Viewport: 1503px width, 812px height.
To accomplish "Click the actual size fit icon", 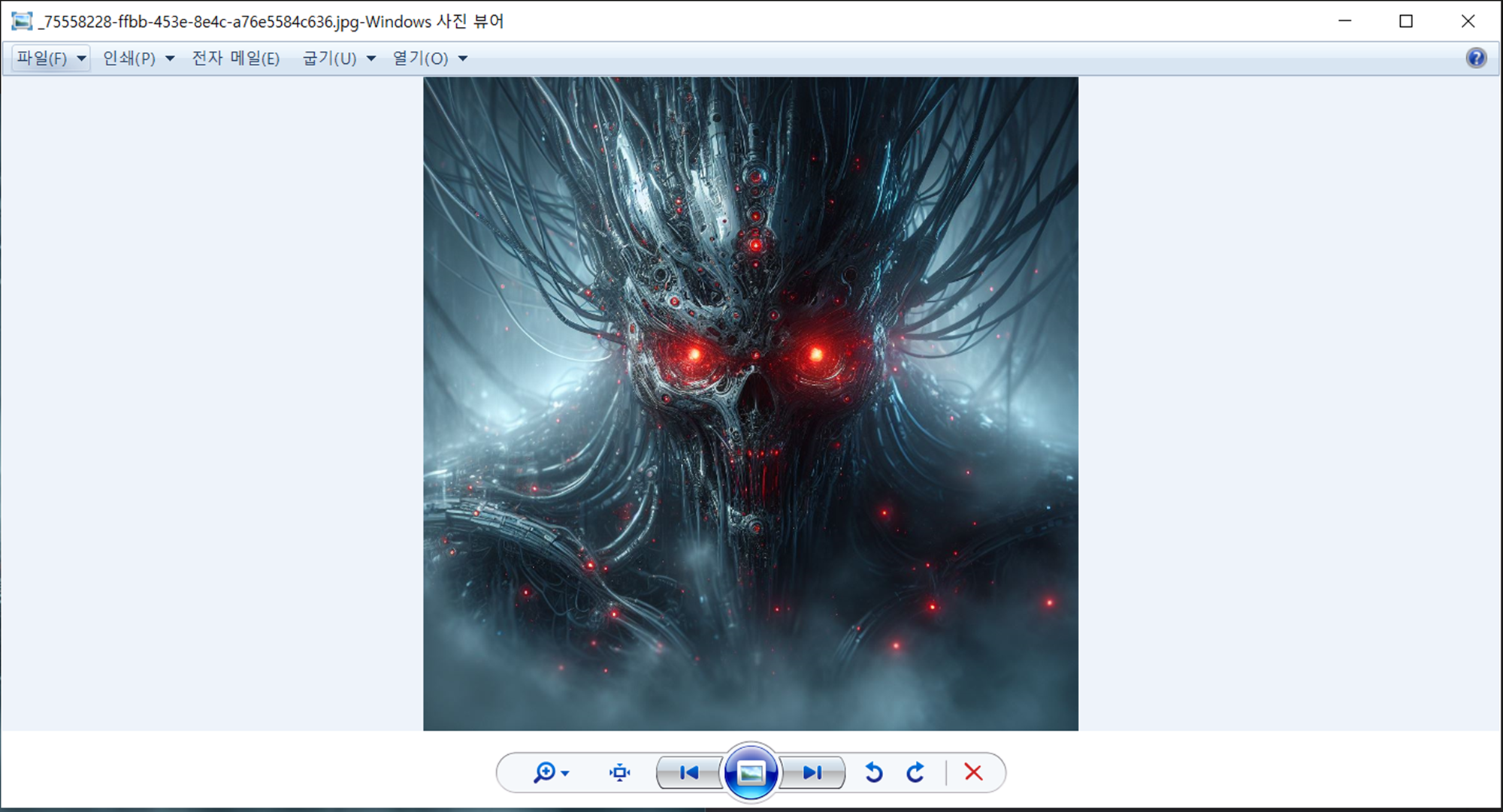I will coord(619,772).
